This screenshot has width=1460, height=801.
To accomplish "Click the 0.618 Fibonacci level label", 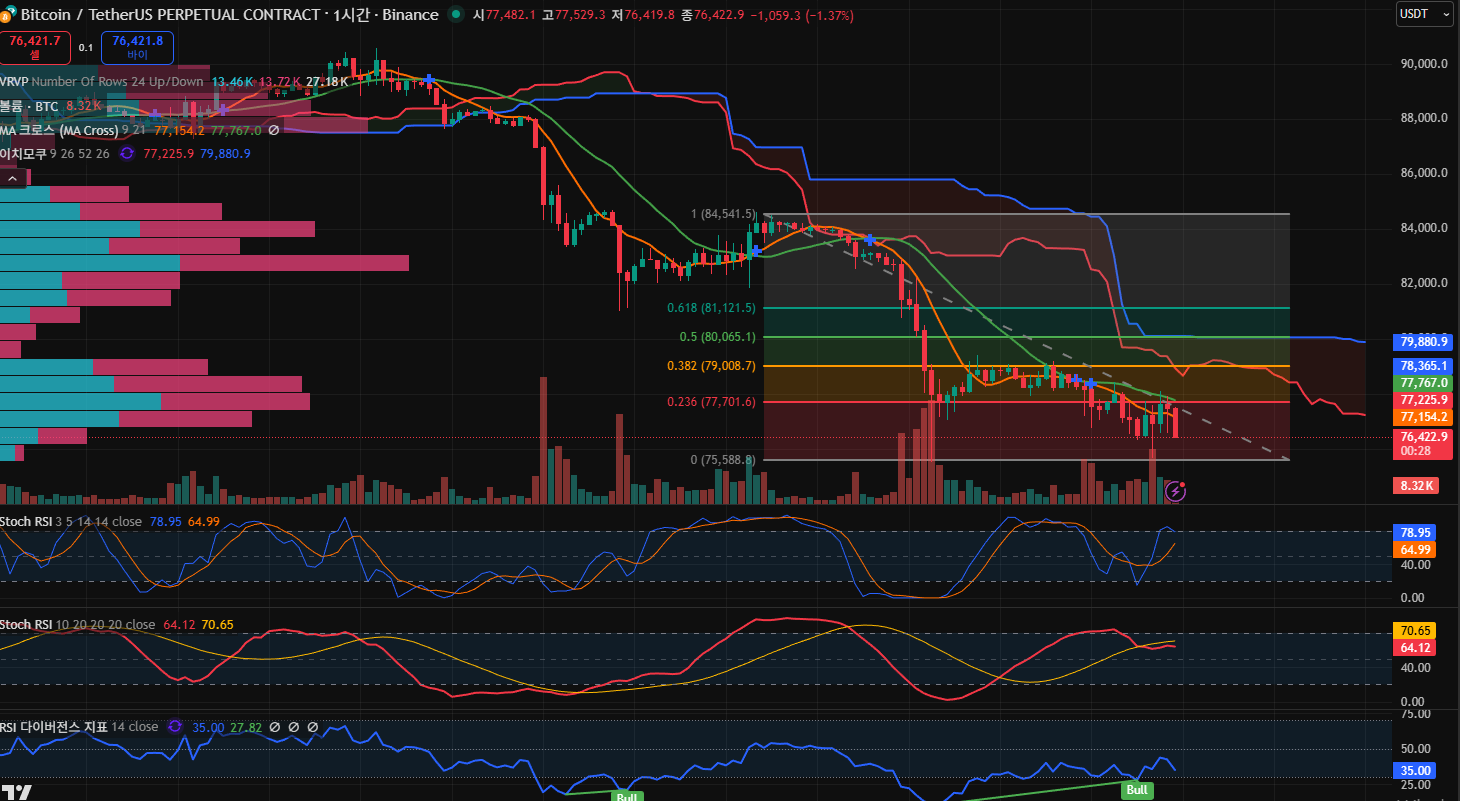I will coord(711,308).
